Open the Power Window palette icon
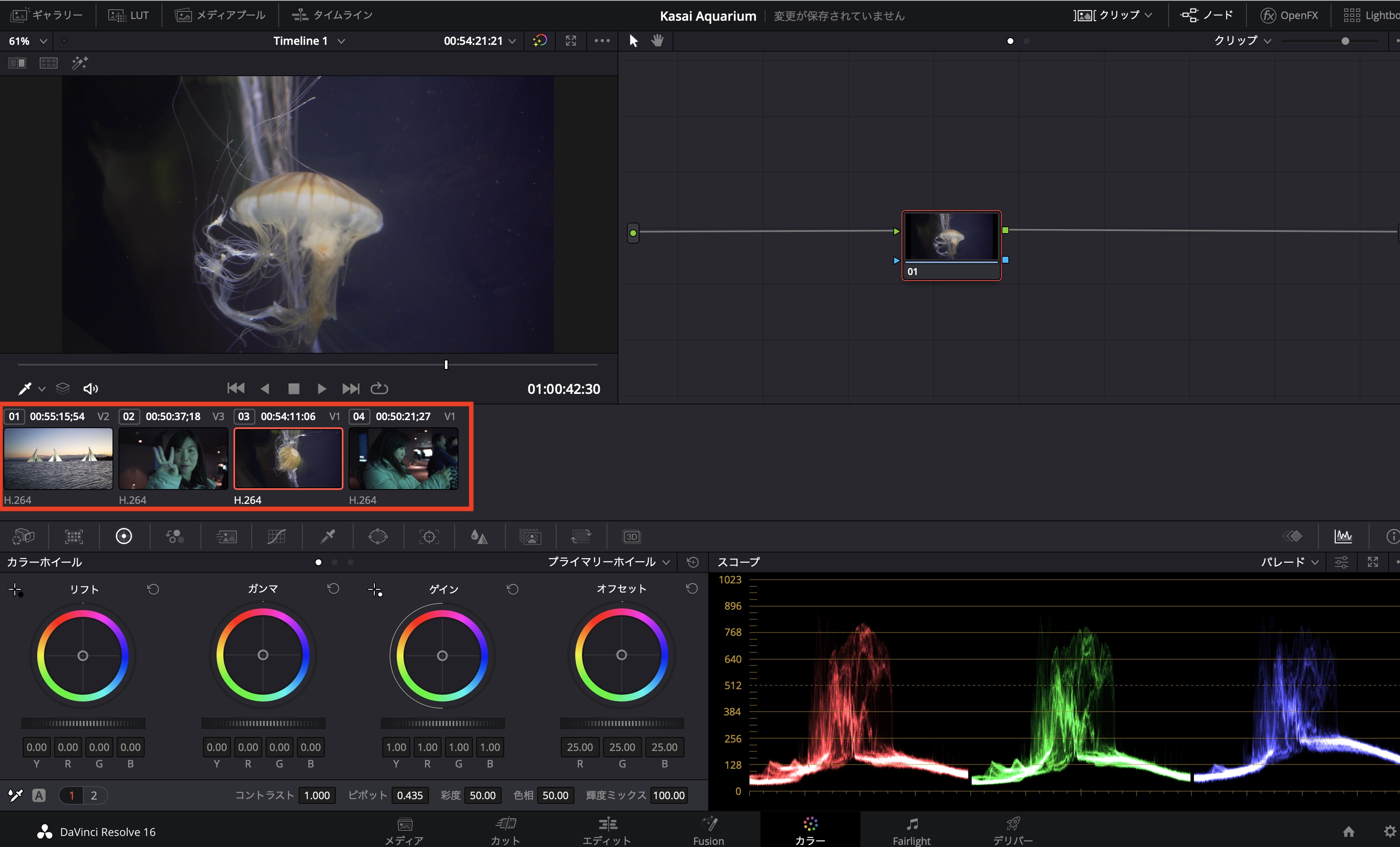 click(x=378, y=536)
